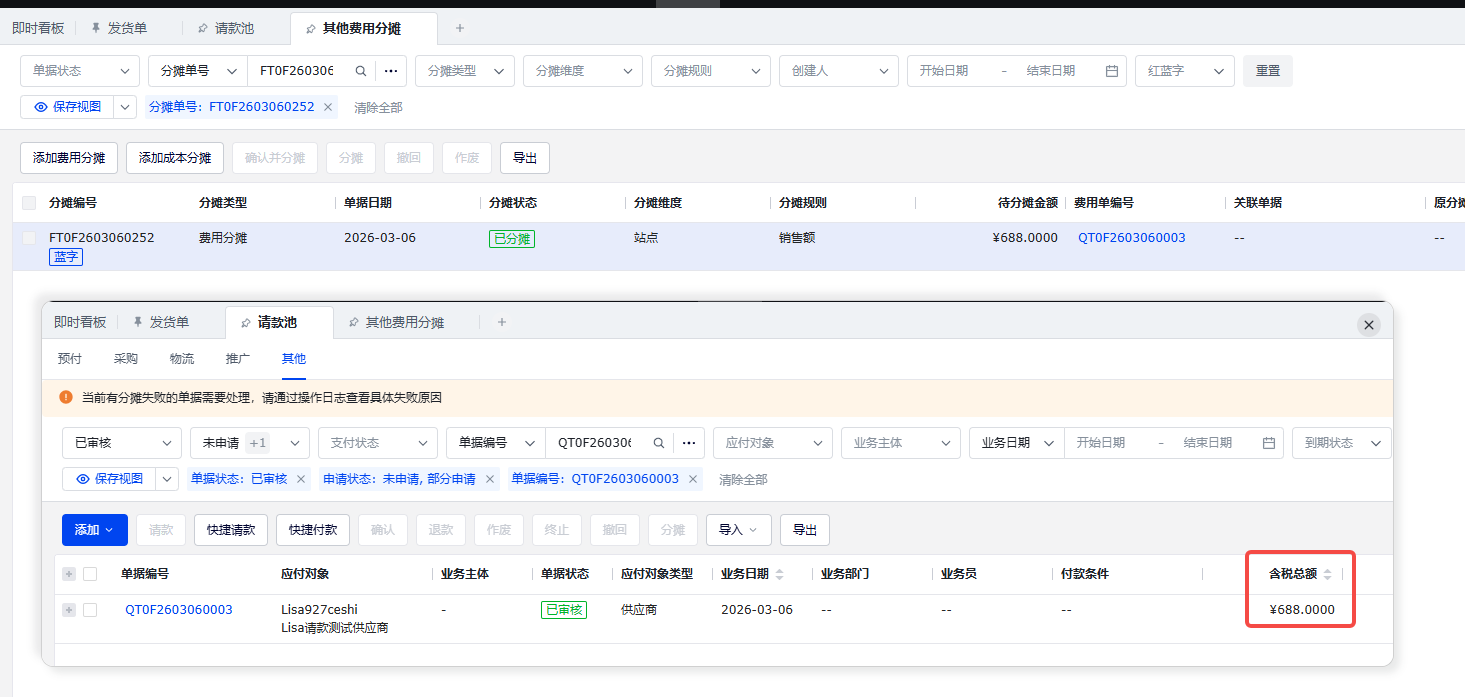Open the QT0F2603060003 link in 费用单编号 column
This screenshot has width=1465, height=697.
[1131, 238]
